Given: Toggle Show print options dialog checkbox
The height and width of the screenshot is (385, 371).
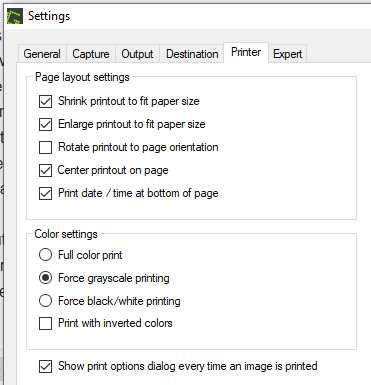Looking at the screenshot, I should [x=45, y=366].
